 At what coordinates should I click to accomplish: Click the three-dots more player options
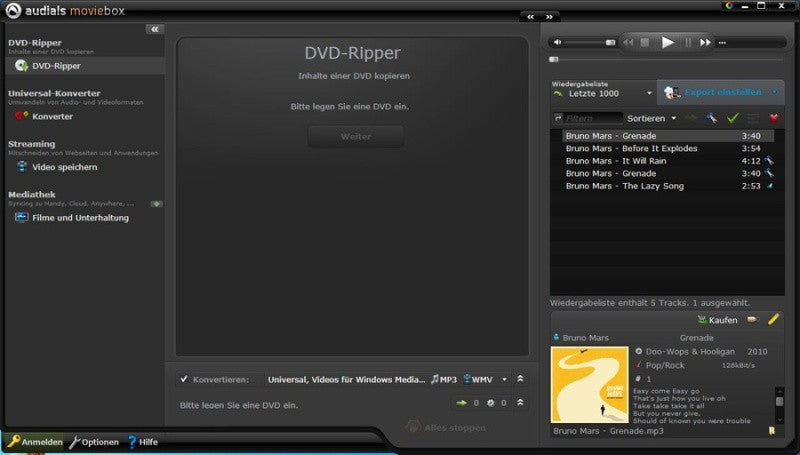(722, 43)
